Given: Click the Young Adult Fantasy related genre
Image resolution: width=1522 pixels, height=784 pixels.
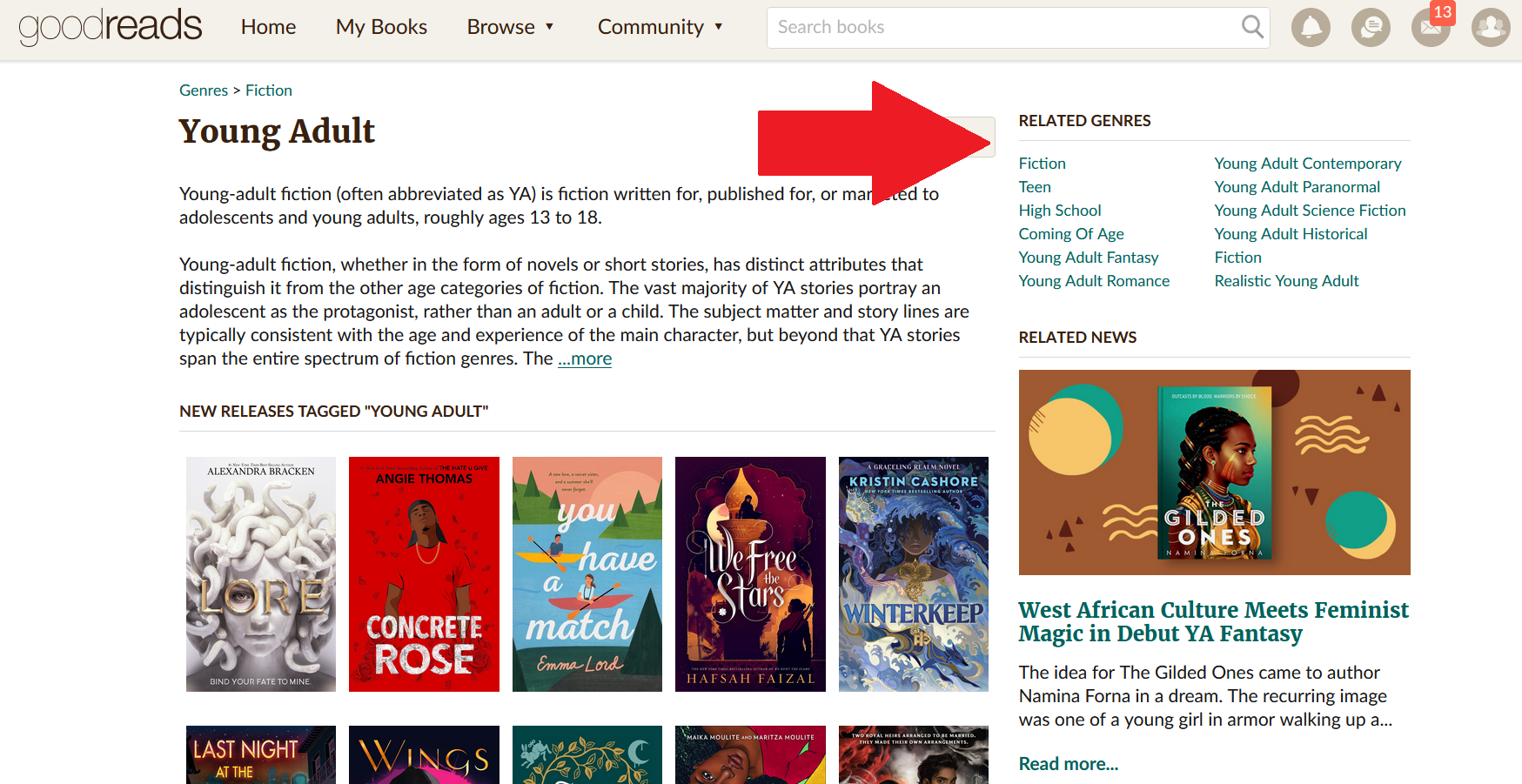Looking at the screenshot, I should coord(1088,257).
